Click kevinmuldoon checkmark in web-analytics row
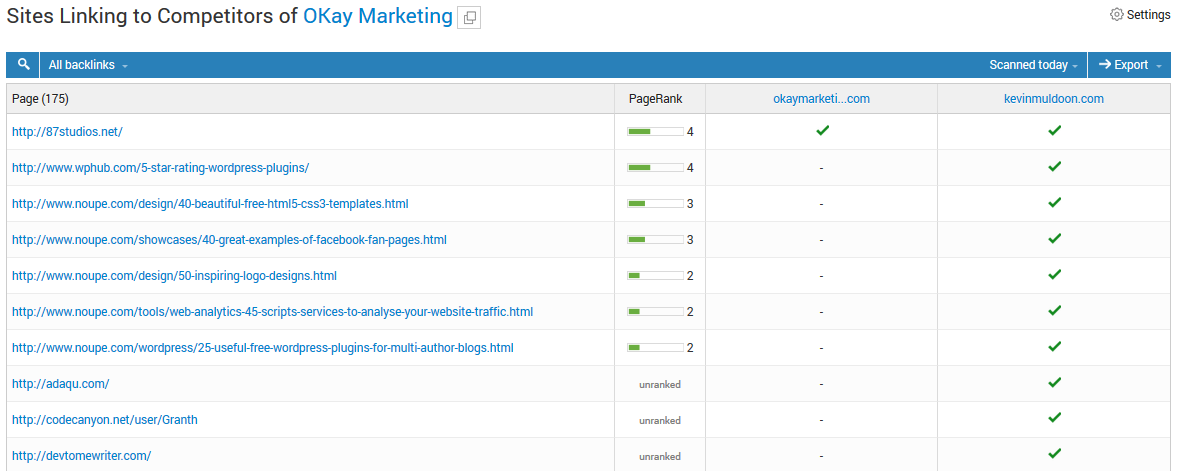The width and height of the screenshot is (1179, 471). (1054, 310)
